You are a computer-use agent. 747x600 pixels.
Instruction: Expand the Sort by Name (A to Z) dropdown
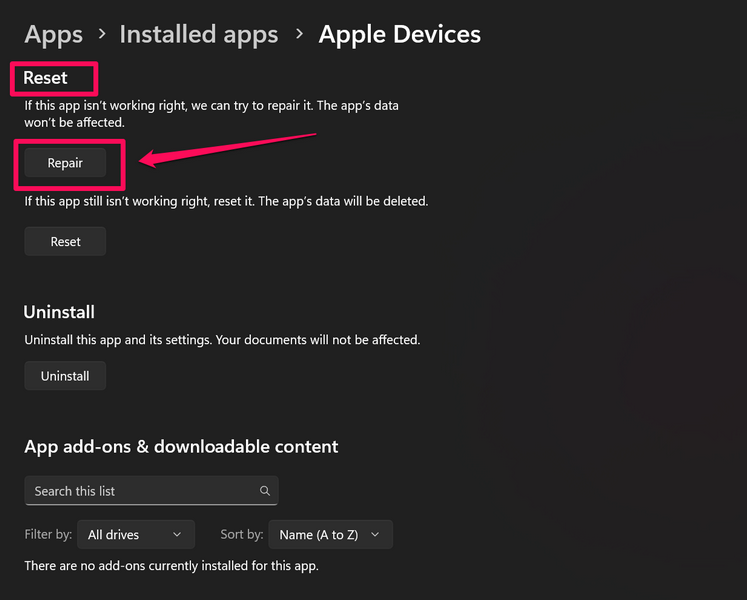pyautogui.click(x=330, y=535)
